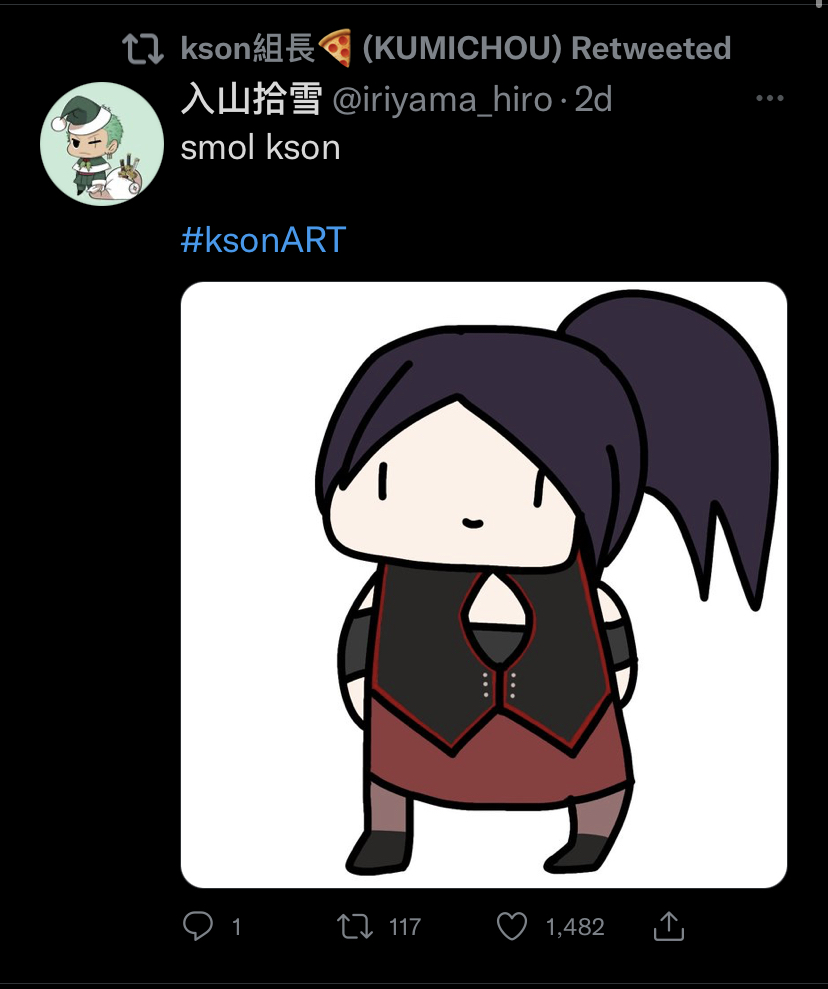The width and height of the screenshot is (828, 989).
Task: Click the display name 入山拾雪
Action: pyautogui.click(x=252, y=100)
